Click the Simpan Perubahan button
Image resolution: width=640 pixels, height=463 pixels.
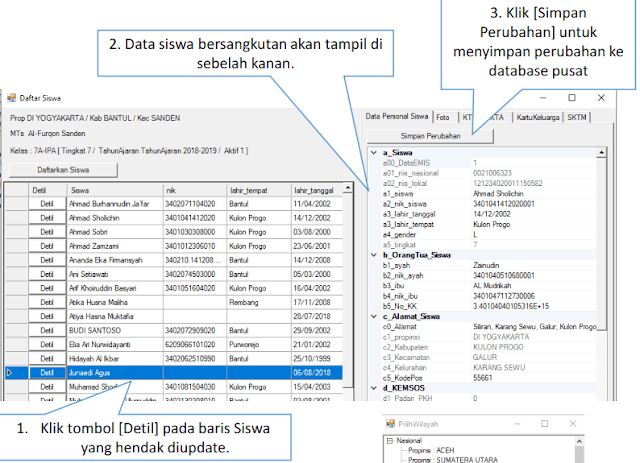tap(431, 136)
